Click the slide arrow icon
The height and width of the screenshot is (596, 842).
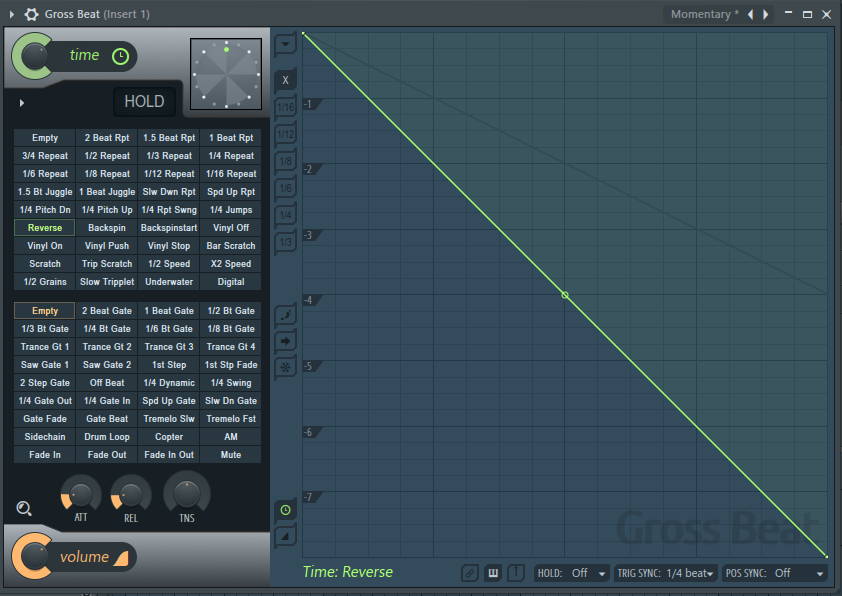(x=285, y=341)
